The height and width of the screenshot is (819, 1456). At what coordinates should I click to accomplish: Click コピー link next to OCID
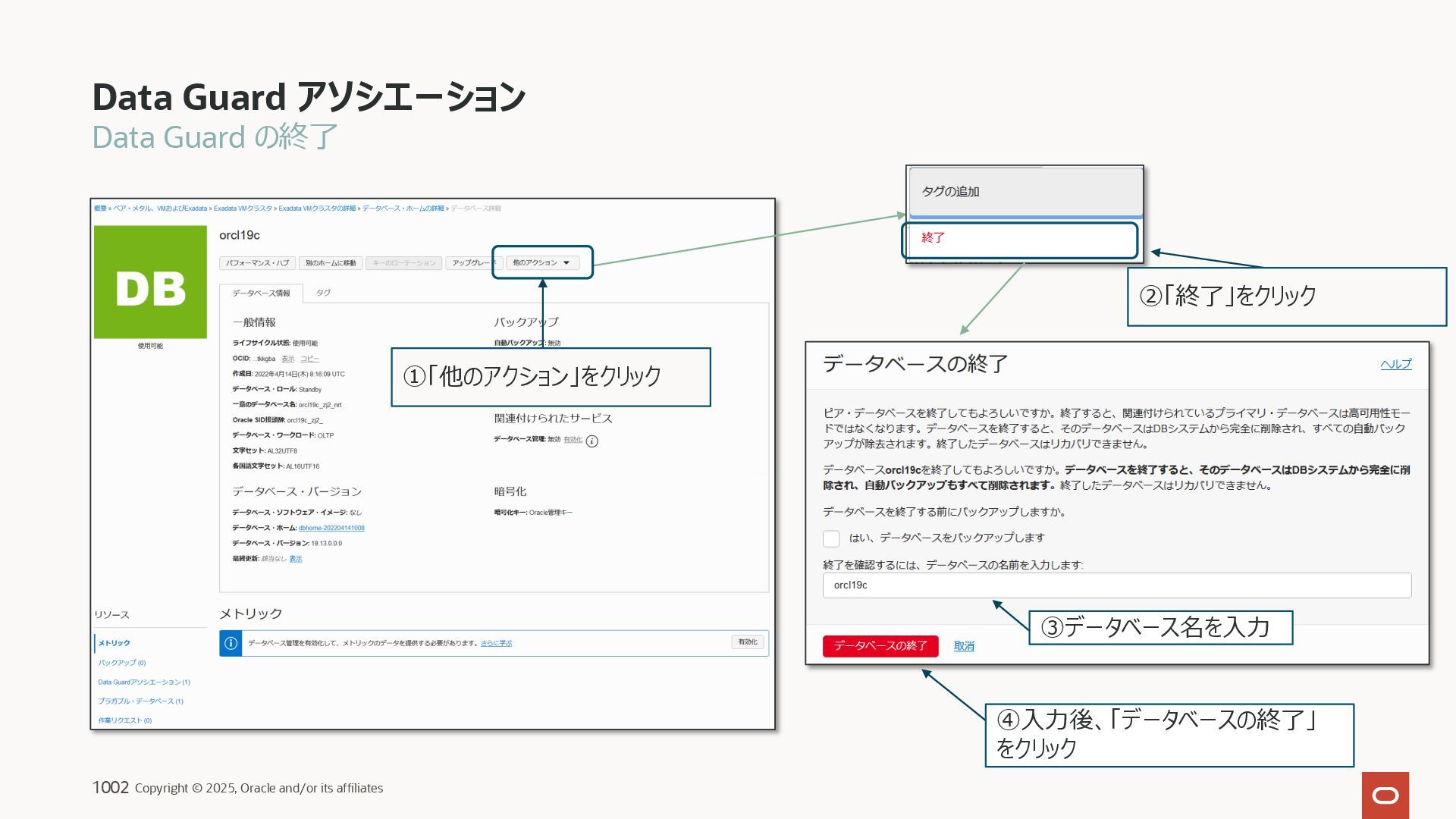309,359
